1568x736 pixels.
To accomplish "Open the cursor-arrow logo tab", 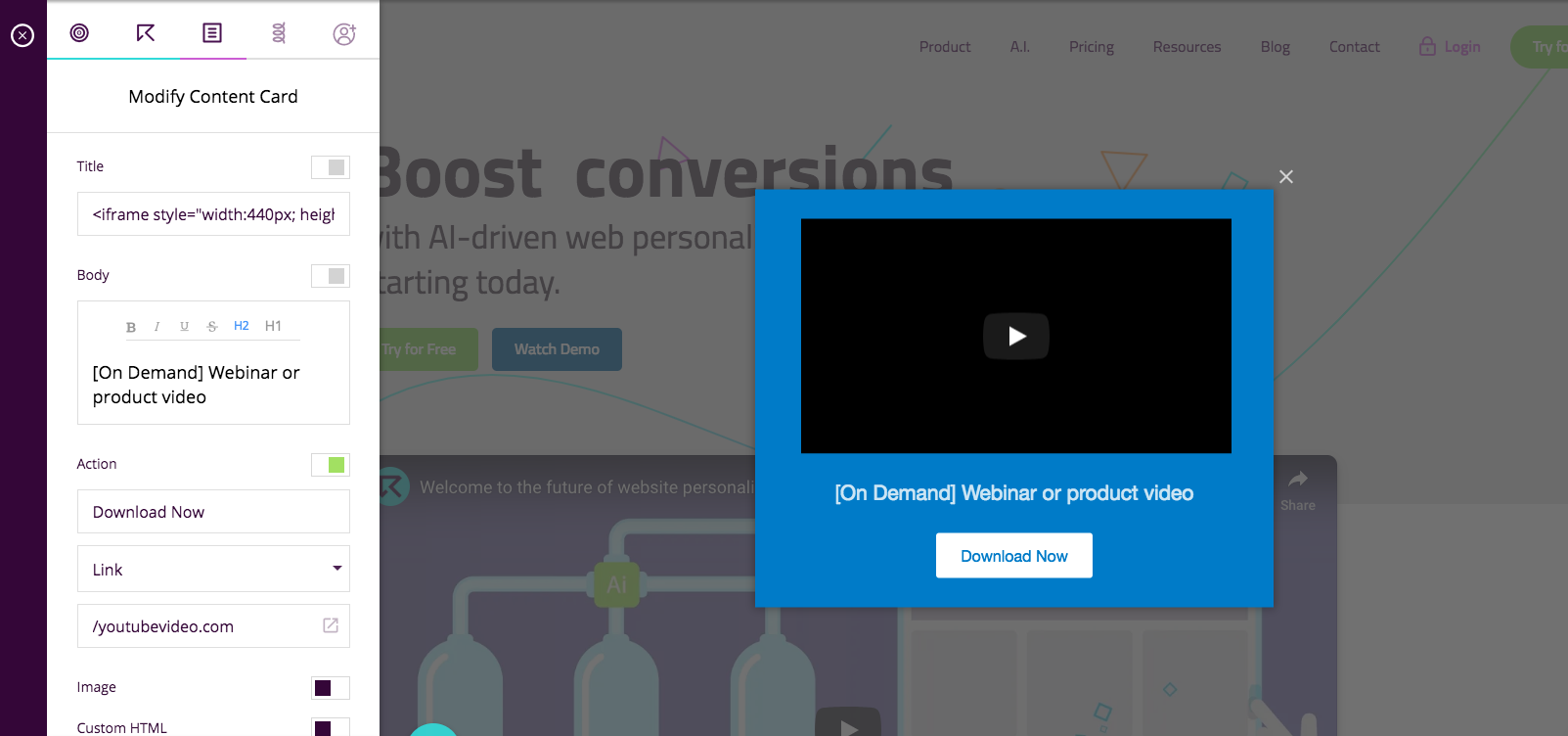I will coord(146,33).
